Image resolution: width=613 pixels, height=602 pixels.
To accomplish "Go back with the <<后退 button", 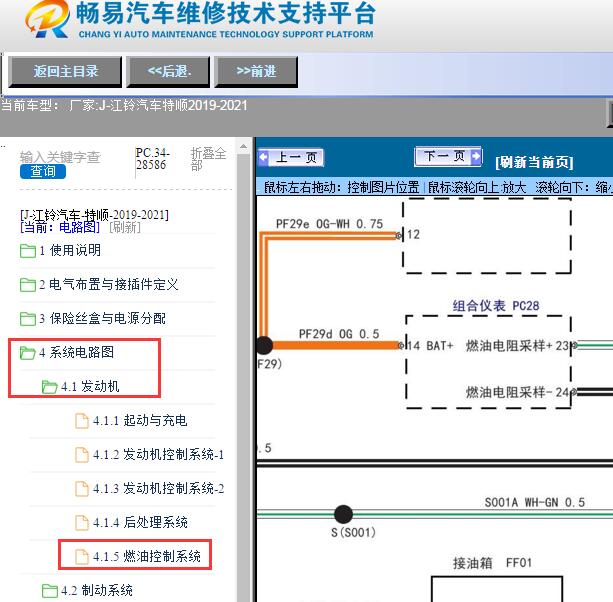I will pyautogui.click(x=168, y=72).
